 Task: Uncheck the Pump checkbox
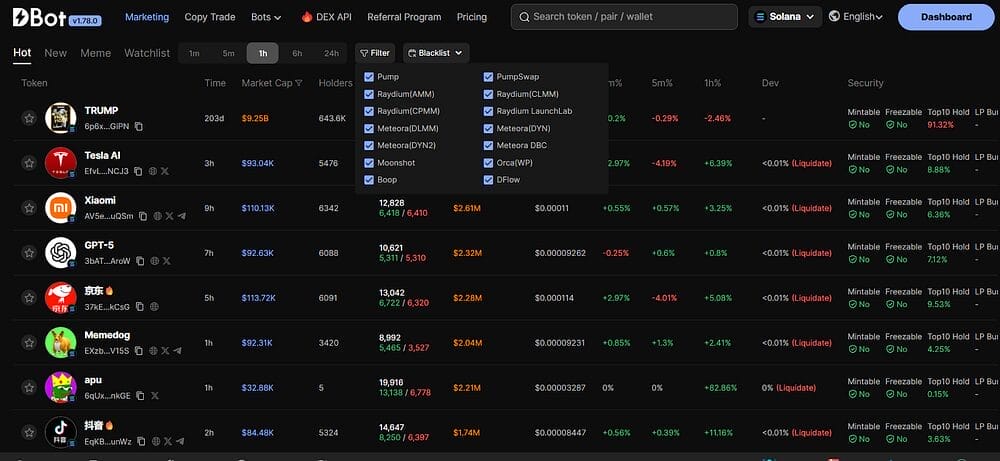(370, 77)
